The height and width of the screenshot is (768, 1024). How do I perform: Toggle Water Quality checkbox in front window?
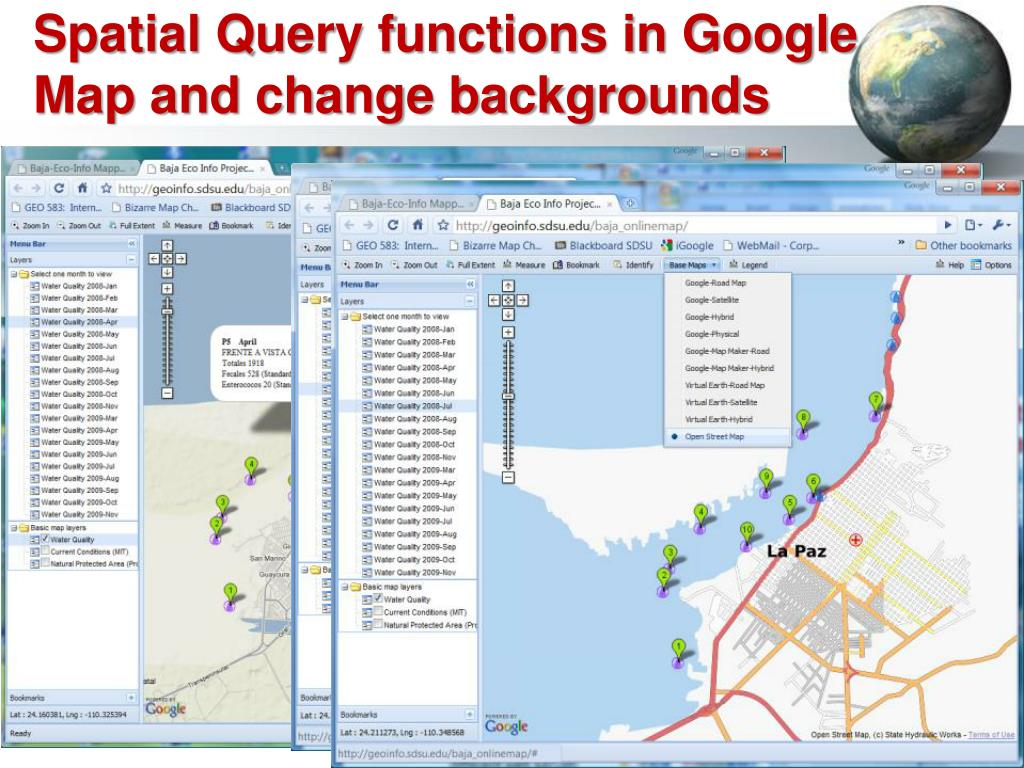(x=377, y=598)
